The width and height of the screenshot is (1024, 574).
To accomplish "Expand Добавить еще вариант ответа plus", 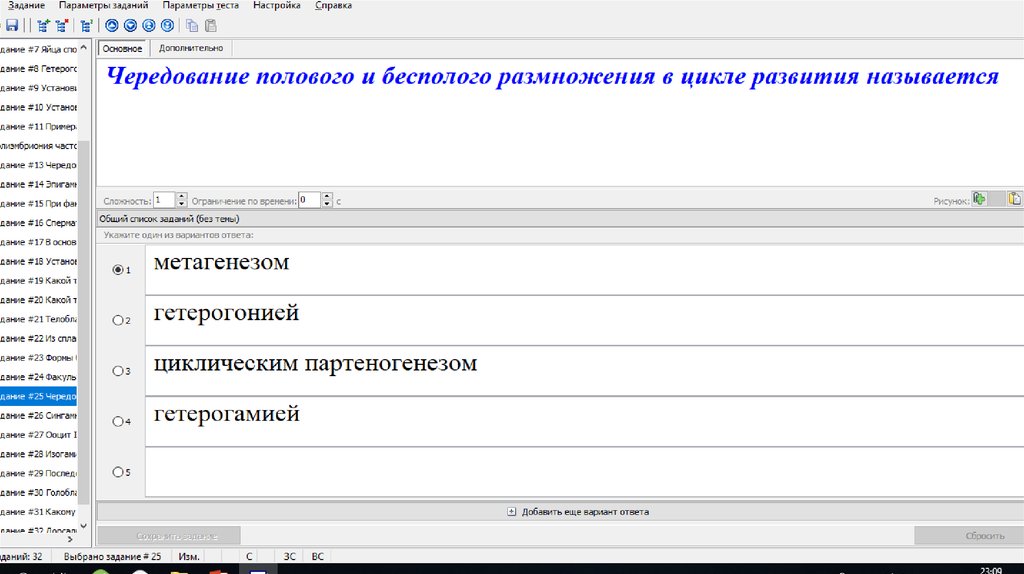I will [x=512, y=511].
